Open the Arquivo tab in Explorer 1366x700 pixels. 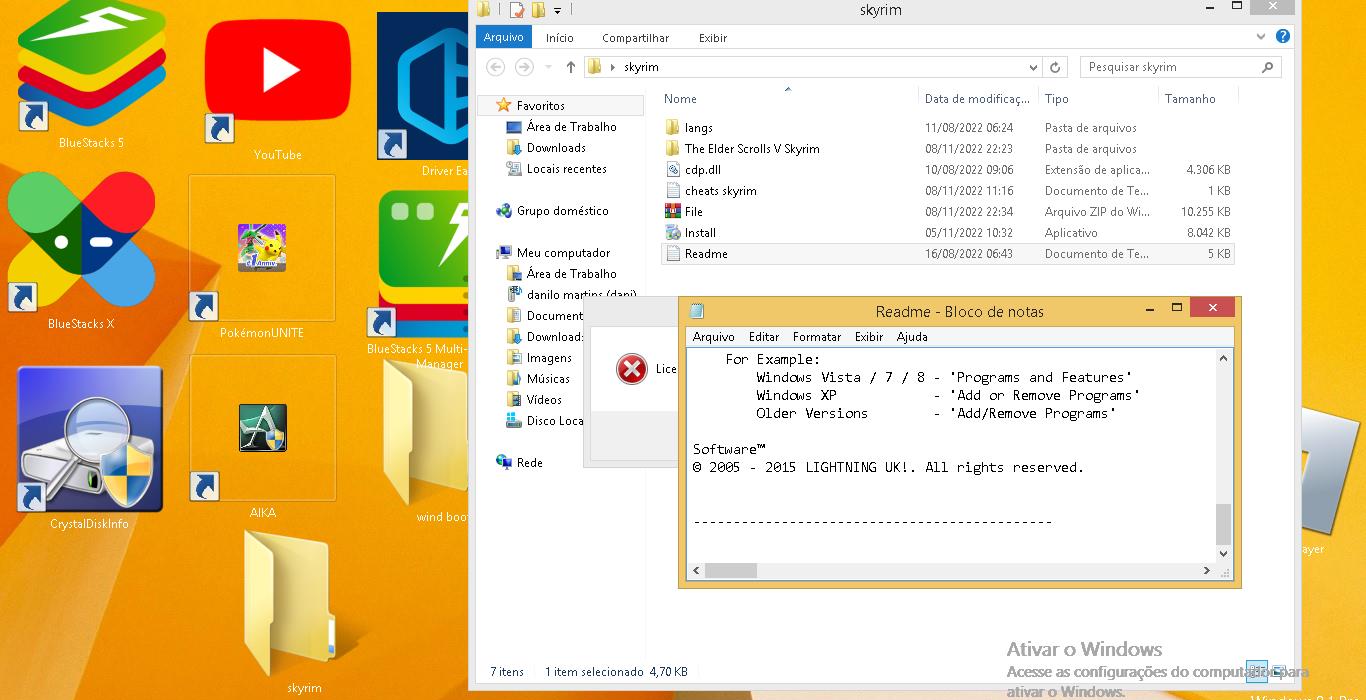pos(503,38)
